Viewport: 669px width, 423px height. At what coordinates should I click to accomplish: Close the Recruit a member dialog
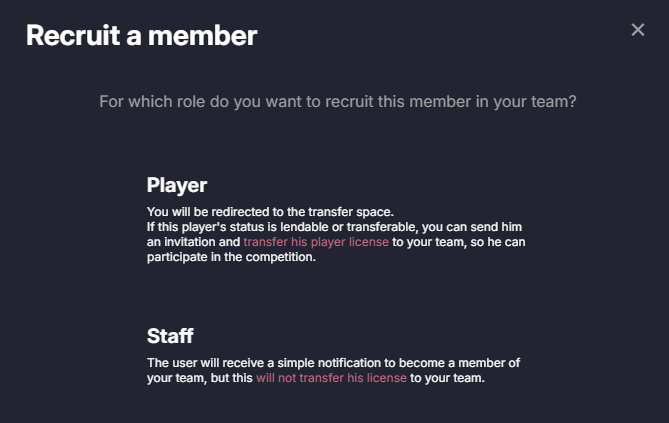click(x=638, y=30)
